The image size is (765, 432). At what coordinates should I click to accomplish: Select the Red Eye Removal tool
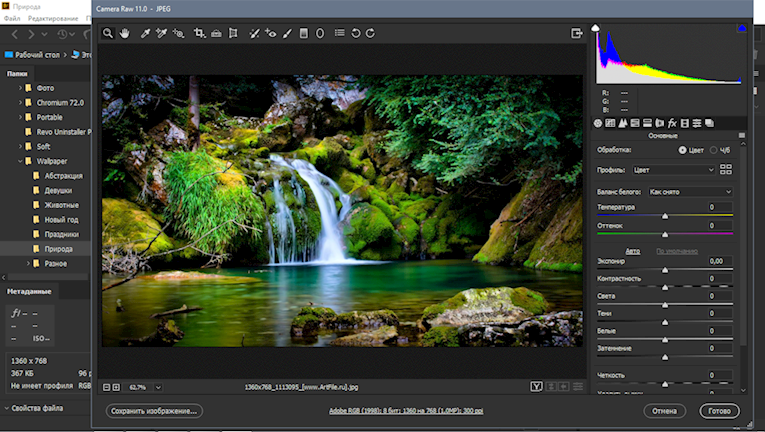coord(271,33)
